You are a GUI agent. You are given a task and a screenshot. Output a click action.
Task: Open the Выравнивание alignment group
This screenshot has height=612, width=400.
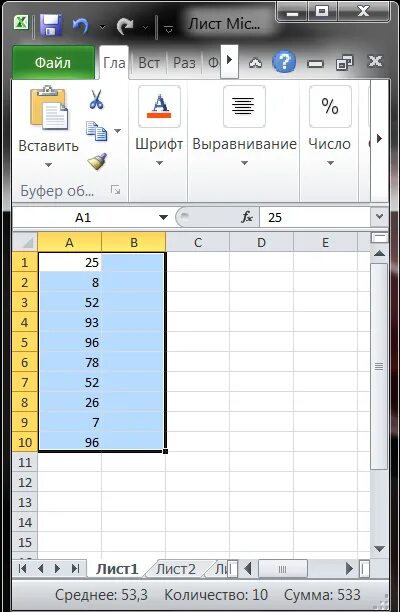244,129
